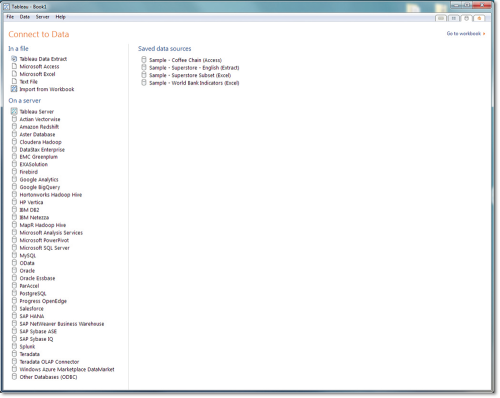Choose IBM DB2 as data source
Viewport: 500px width, 398px height.
[29, 210]
